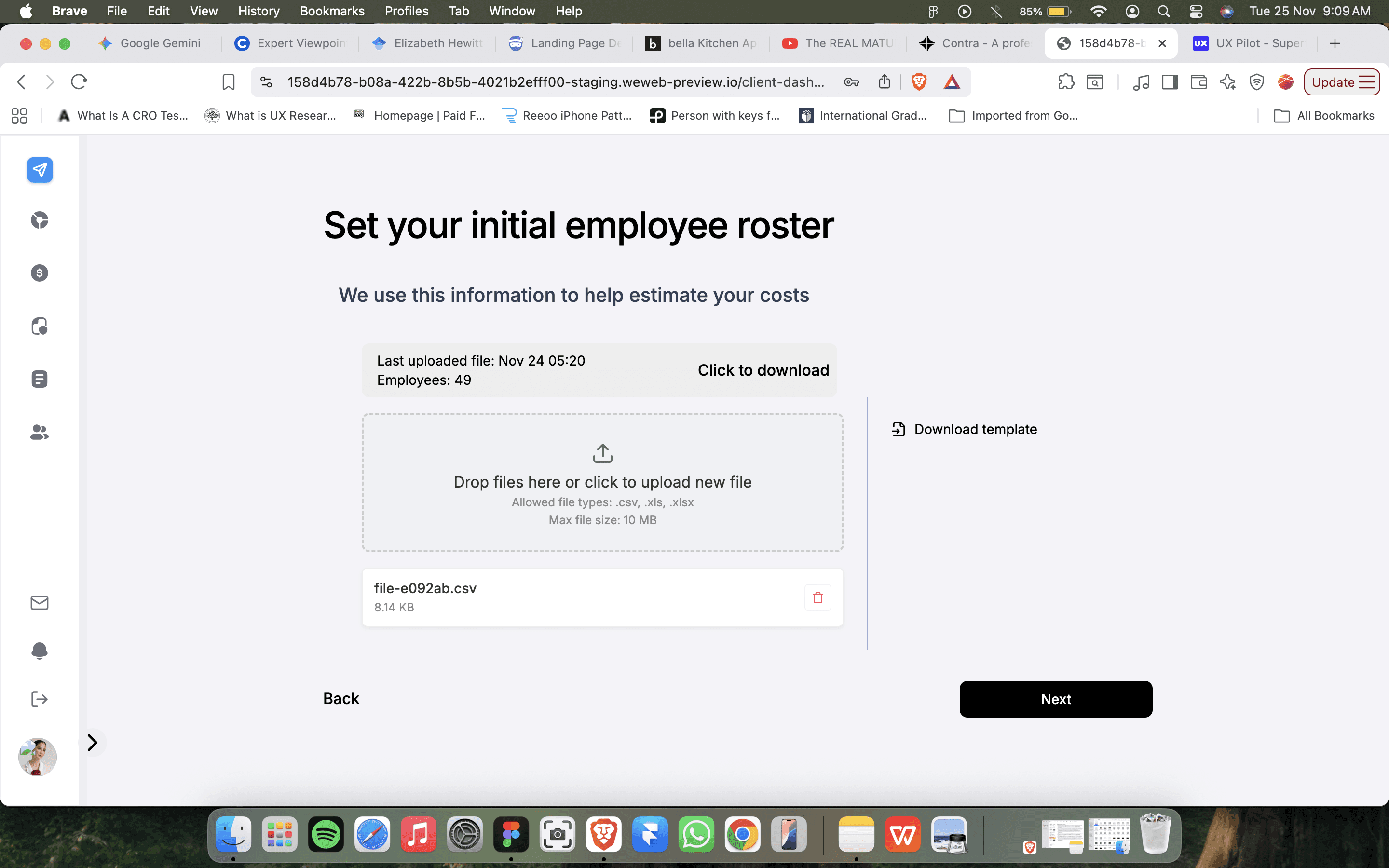Viewport: 1389px width, 868px height.
Task: Click the paper plane icon in sidebar
Action: 40,170
